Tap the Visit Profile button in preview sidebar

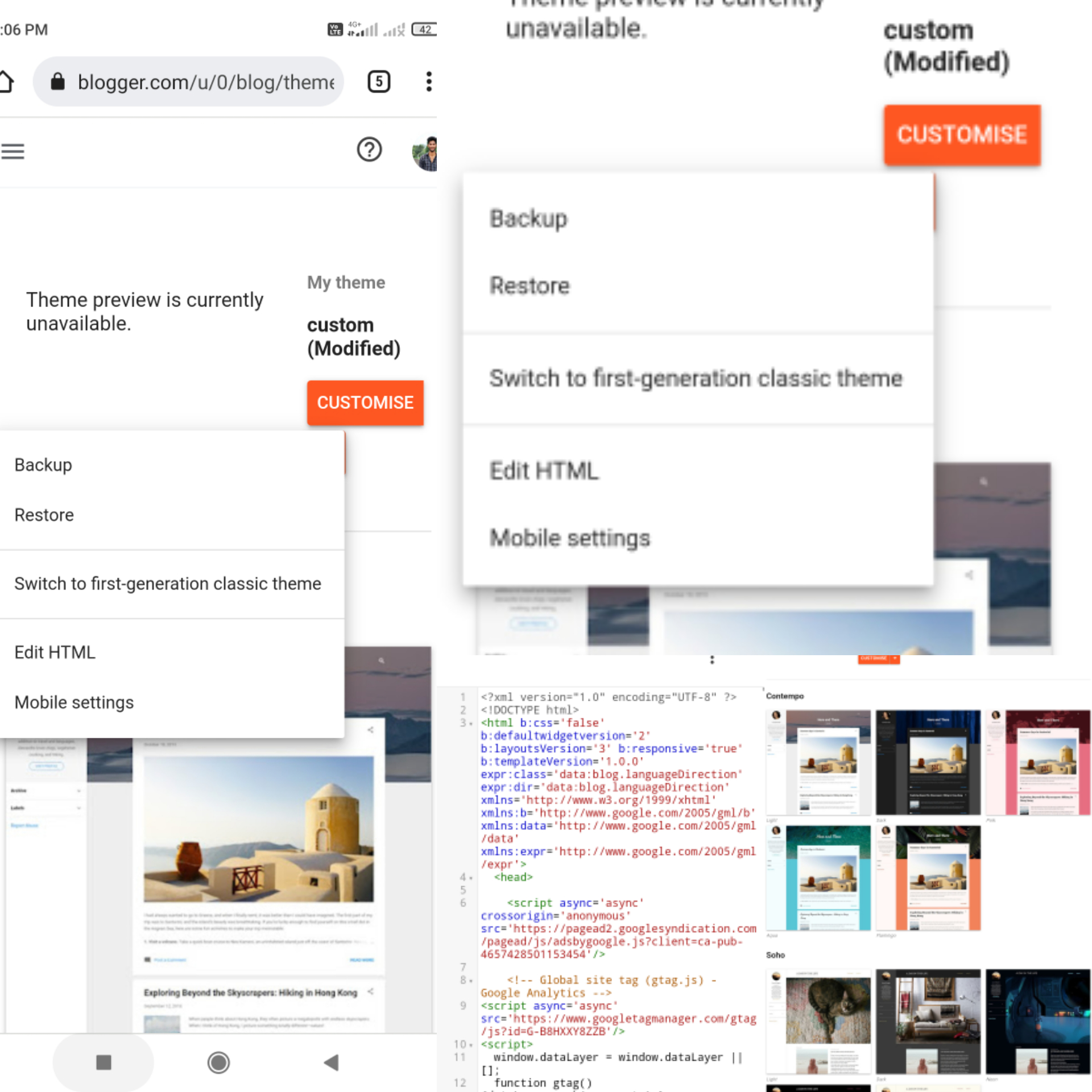pos(47,766)
